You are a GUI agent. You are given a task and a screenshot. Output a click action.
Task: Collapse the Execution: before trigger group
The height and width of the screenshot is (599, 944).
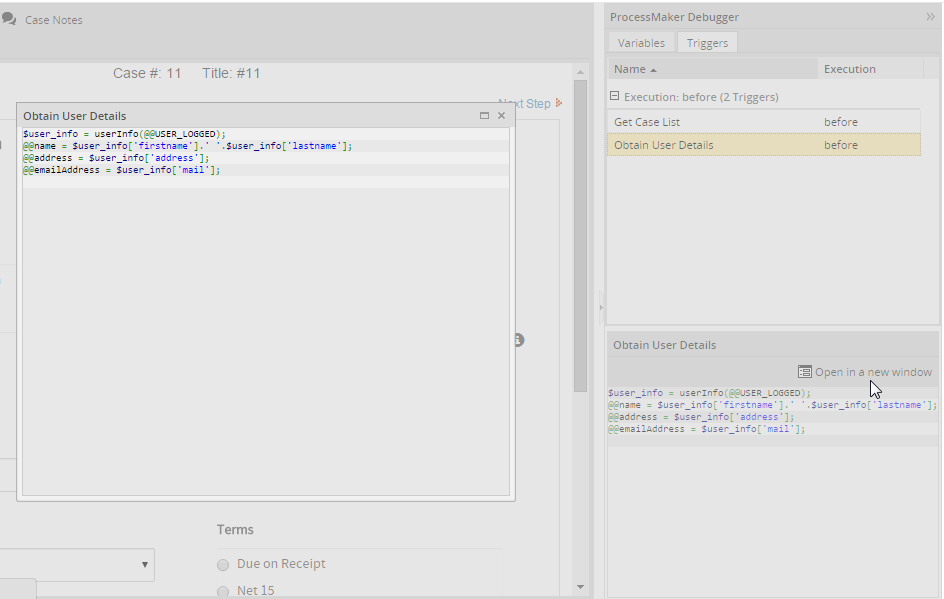(x=615, y=97)
